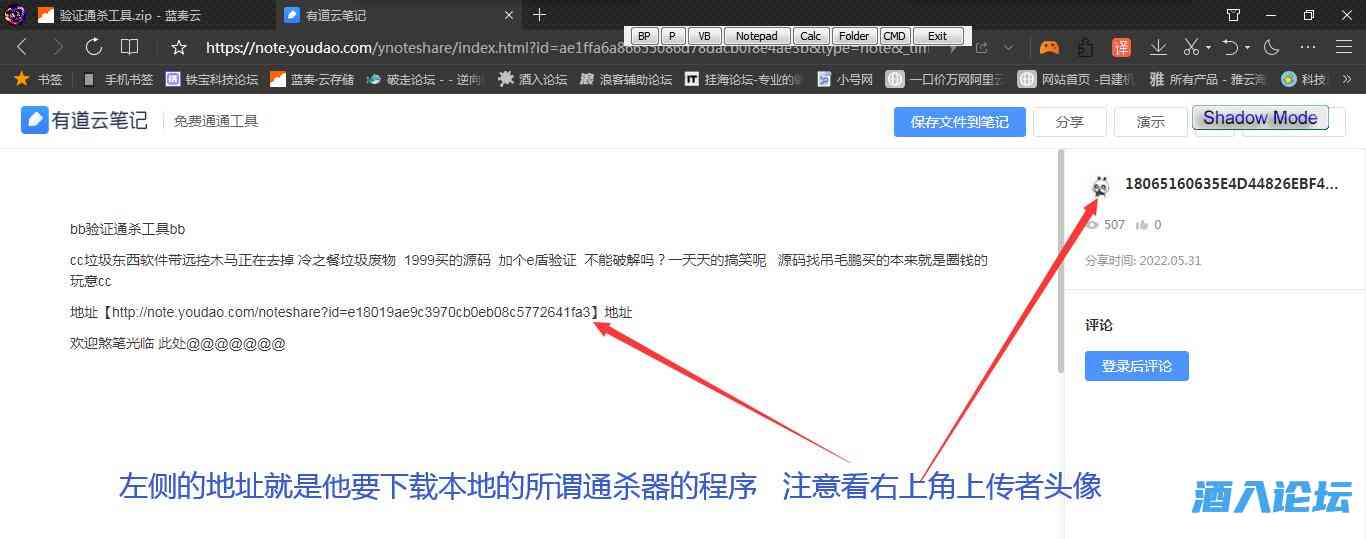
Task: Click the views eye icon showing 507
Action: pos(1092,225)
